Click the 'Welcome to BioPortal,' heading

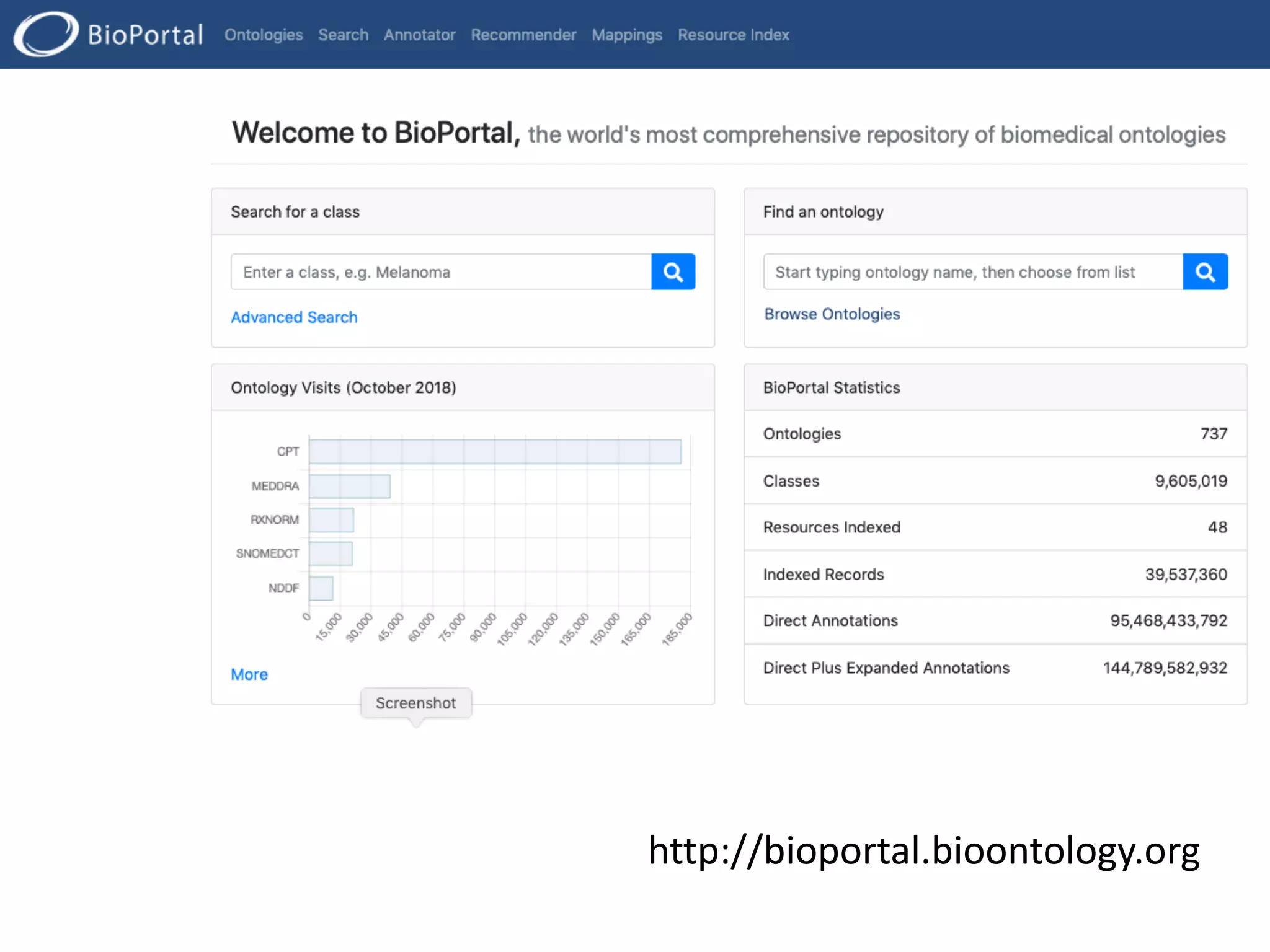click(x=376, y=133)
